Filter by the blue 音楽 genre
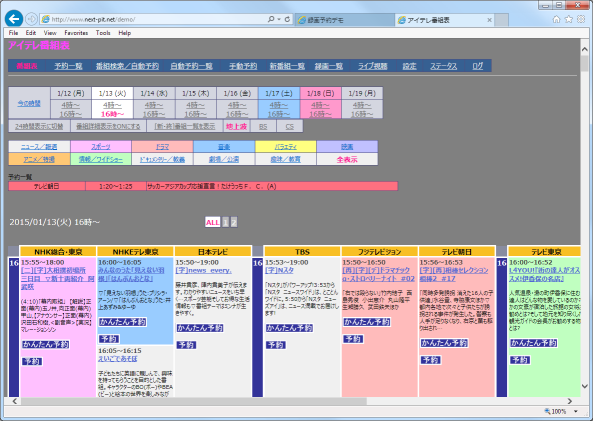This screenshot has width=593, height=421. pyautogui.click(x=224, y=147)
